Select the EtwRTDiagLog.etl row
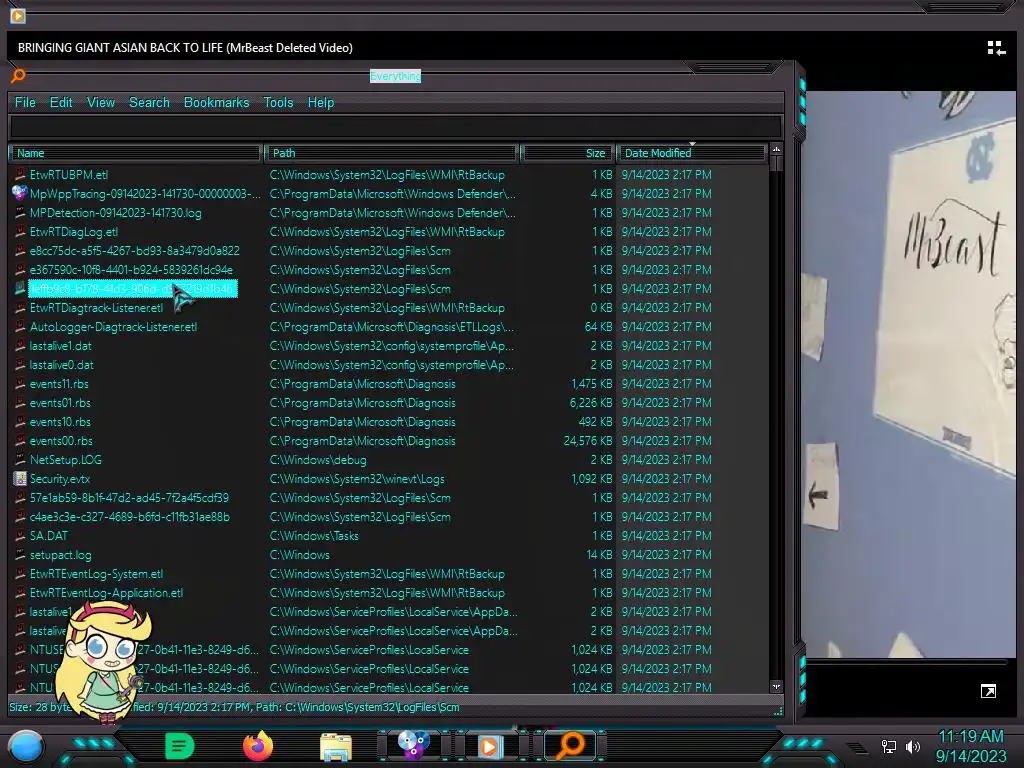This screenshot has width=1024, height=768. pyautogui.click(x=389, y=231)
